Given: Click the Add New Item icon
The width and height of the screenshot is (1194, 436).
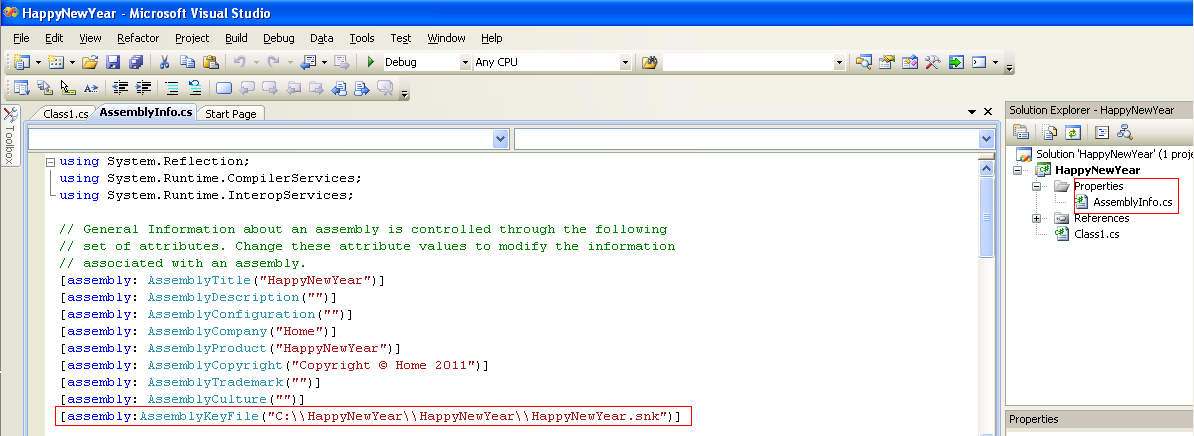Looking at the screenshot, I should (x=56, y=62).
